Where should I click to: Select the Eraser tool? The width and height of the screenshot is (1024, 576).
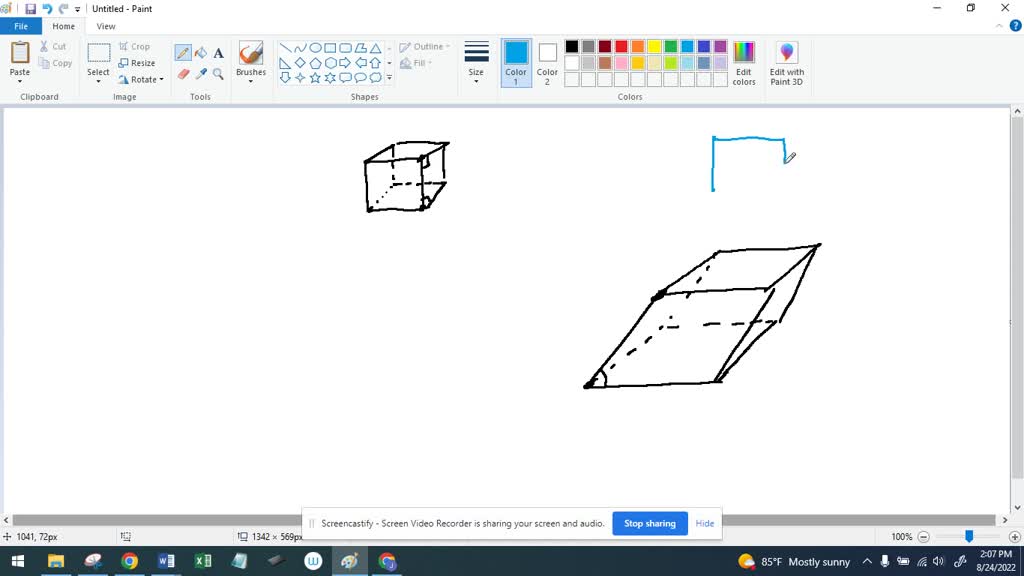click(184, 72)
